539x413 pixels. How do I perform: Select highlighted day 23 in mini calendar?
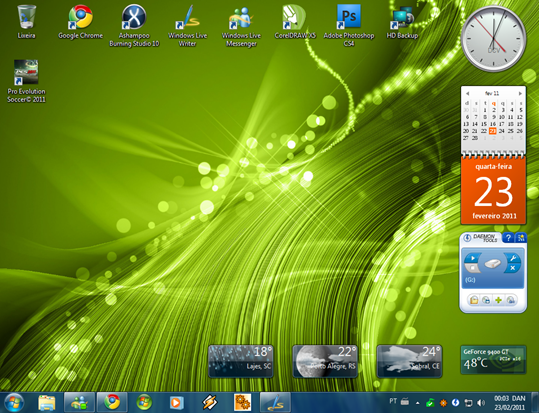coord(493,131)
